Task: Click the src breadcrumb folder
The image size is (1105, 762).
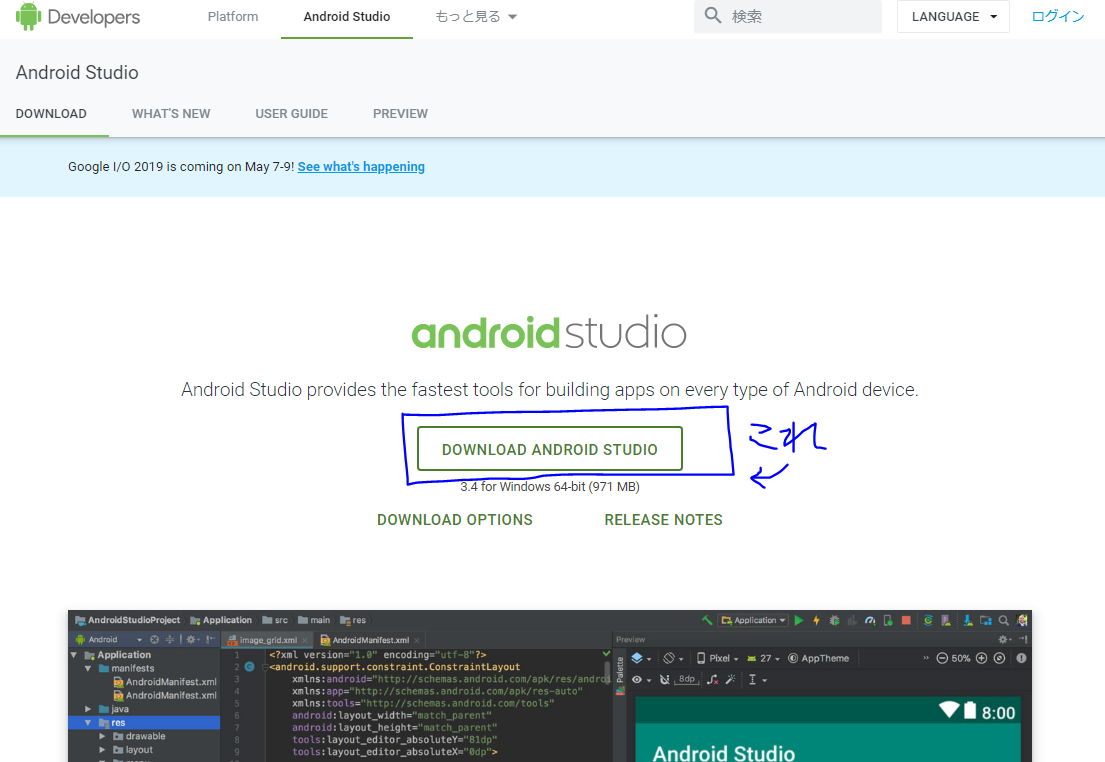Action: click(x=275, y=620)
